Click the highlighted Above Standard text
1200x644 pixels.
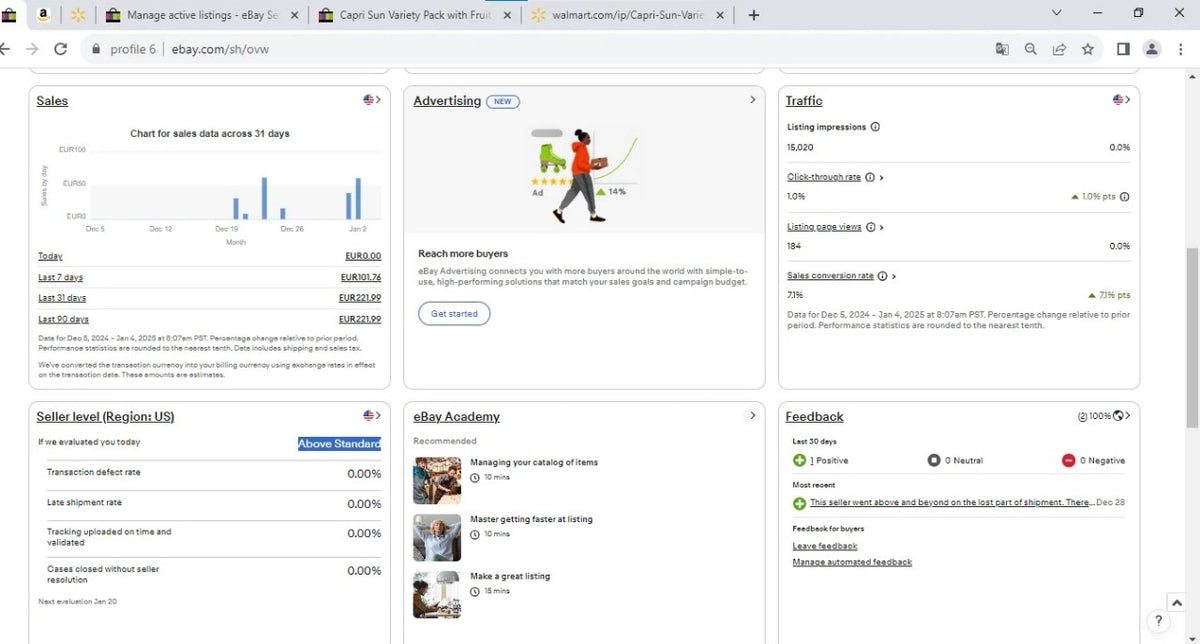pos(339,444)
